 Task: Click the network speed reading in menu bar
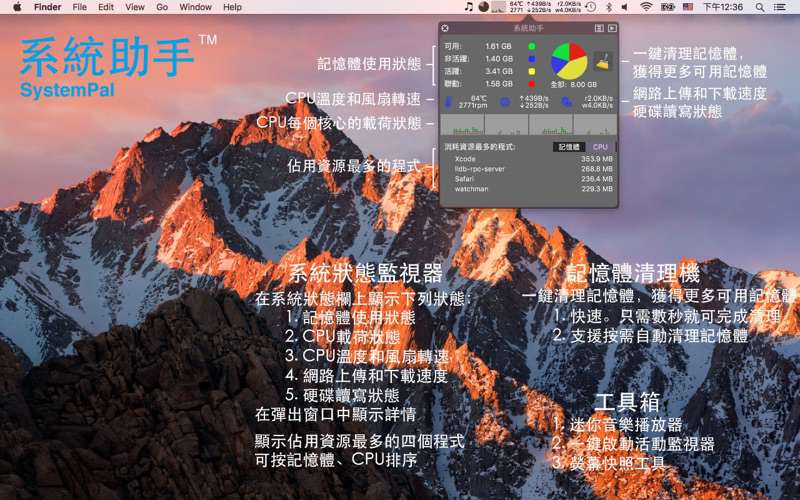[x=539, y=7]
